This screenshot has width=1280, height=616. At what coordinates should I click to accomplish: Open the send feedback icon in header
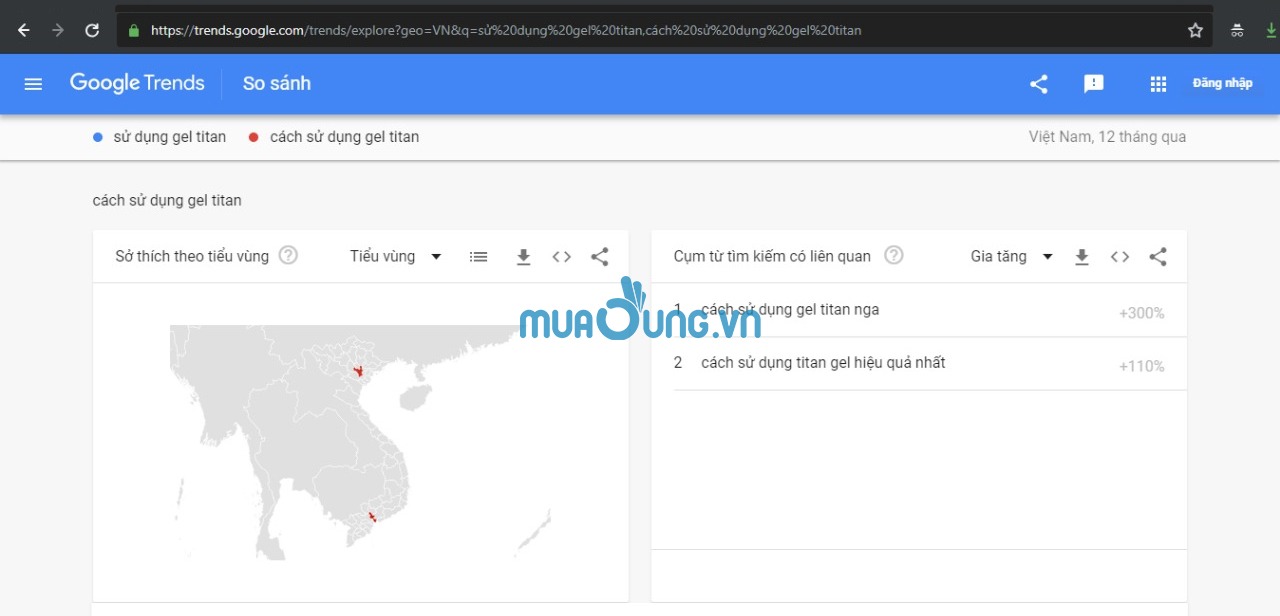pyautogui.click(x=1094, y=84)
